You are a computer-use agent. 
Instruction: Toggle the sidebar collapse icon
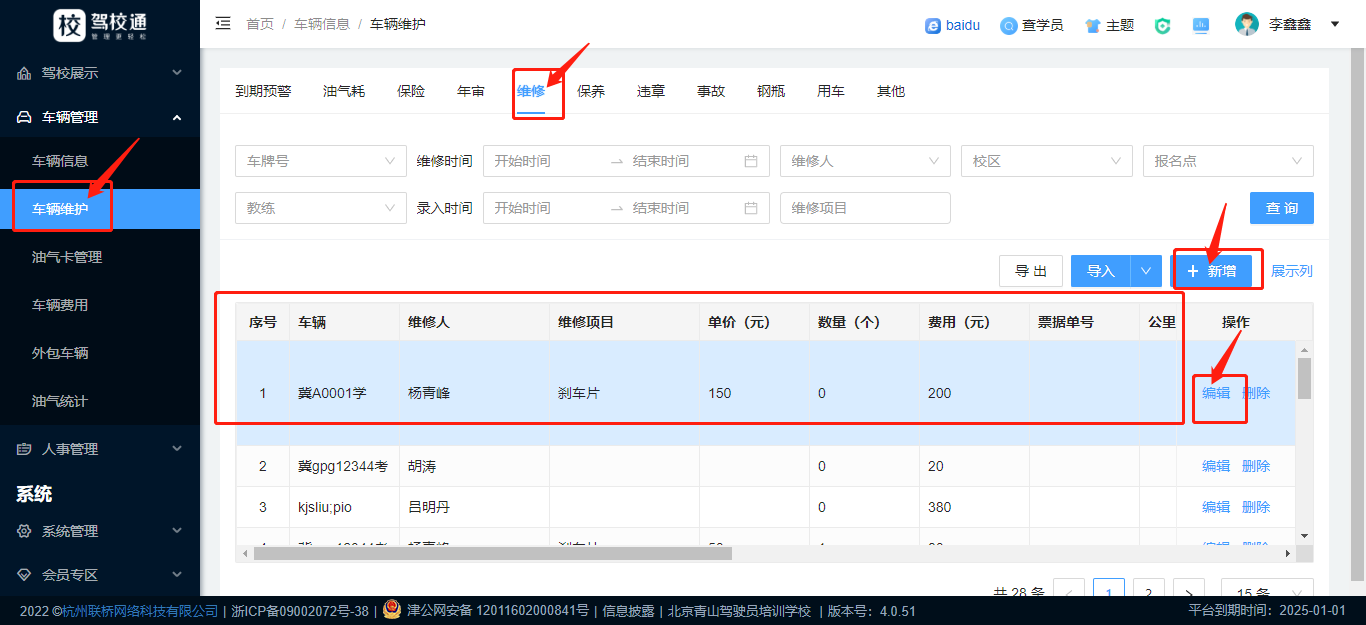(223, 23)
